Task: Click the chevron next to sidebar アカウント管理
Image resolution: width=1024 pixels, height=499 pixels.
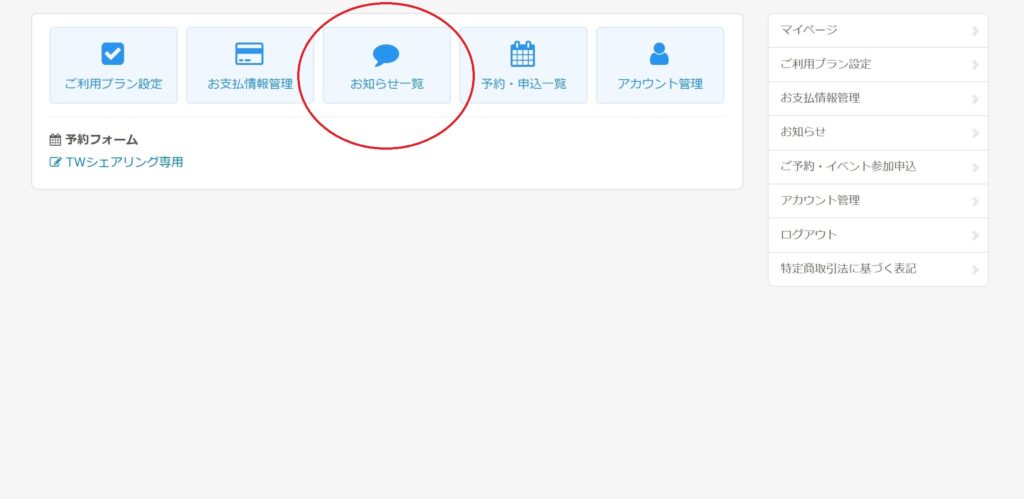Action: pyautogui.click(x=975, y=201)
